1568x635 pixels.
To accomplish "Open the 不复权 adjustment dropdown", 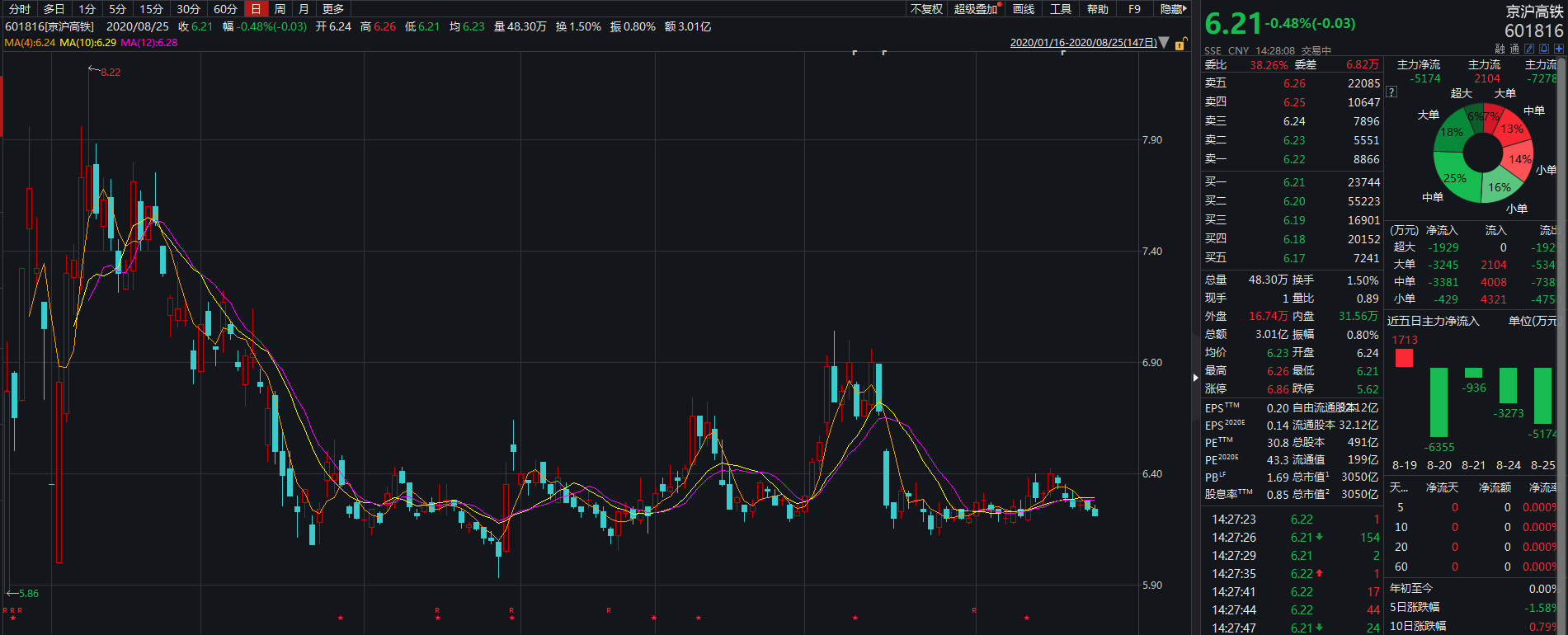I will pyautogui.click(x=925, y=9).
